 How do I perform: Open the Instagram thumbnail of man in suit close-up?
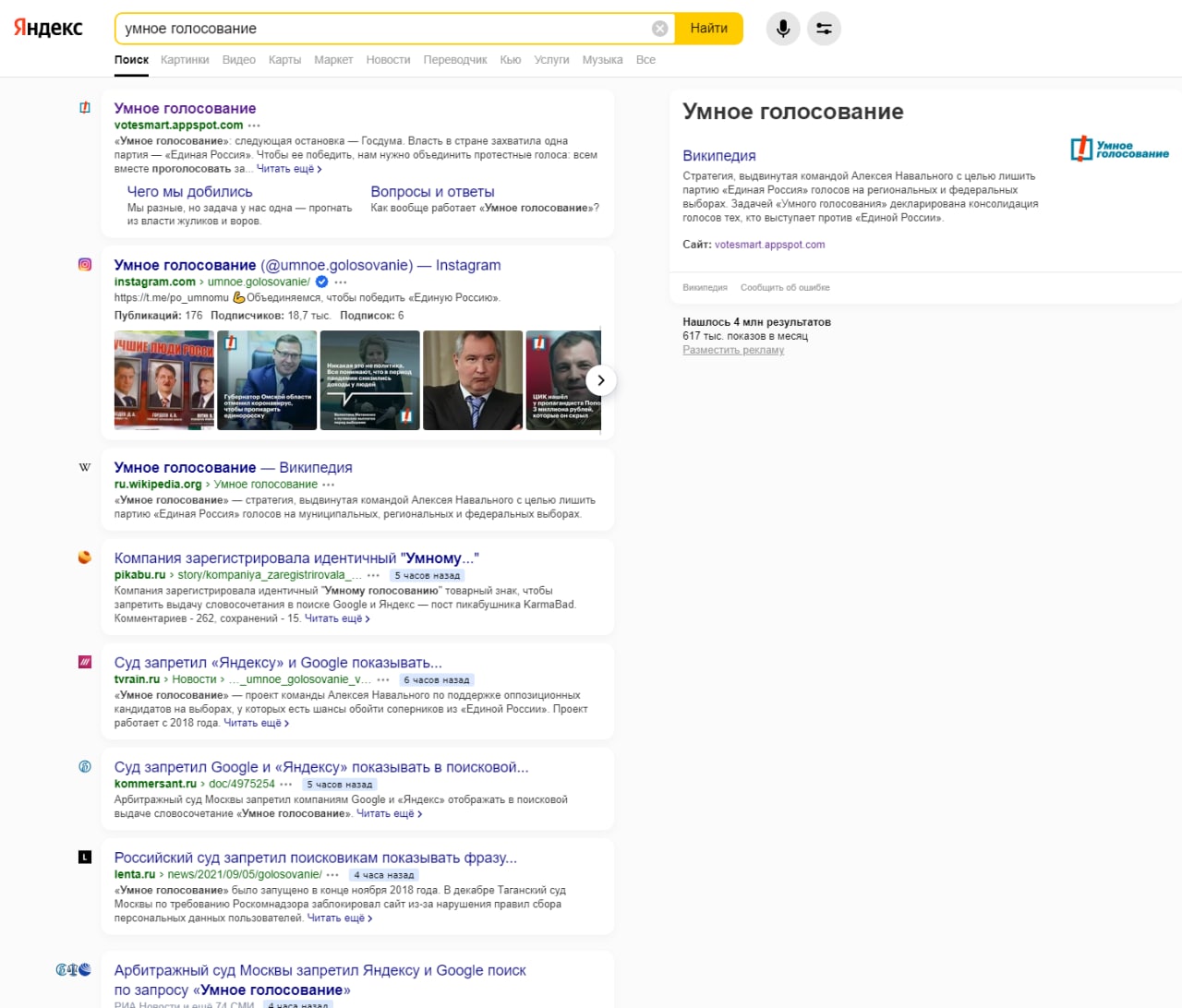click(473, 380)
